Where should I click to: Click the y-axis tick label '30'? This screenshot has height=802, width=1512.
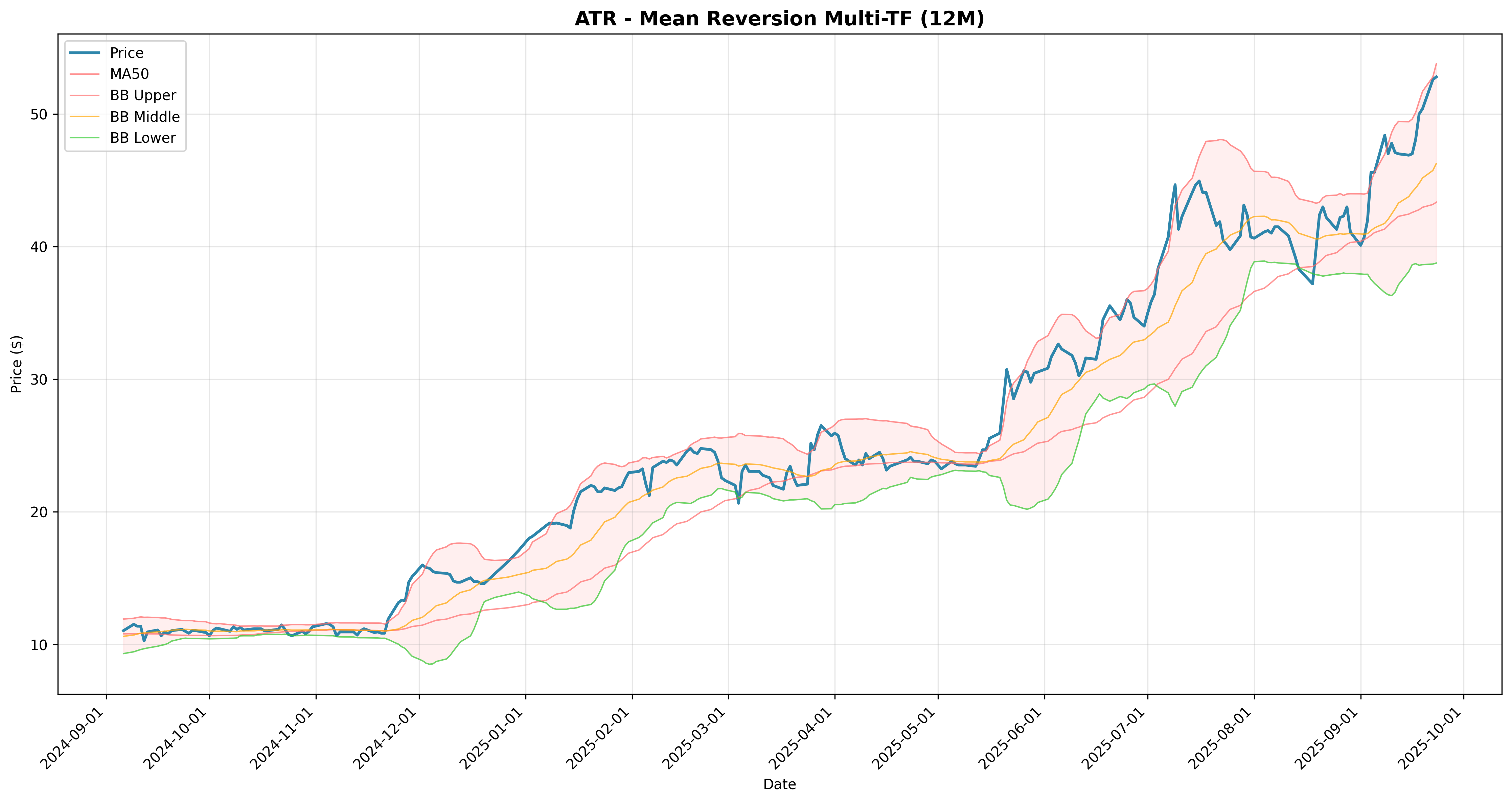tap(39, 380)
